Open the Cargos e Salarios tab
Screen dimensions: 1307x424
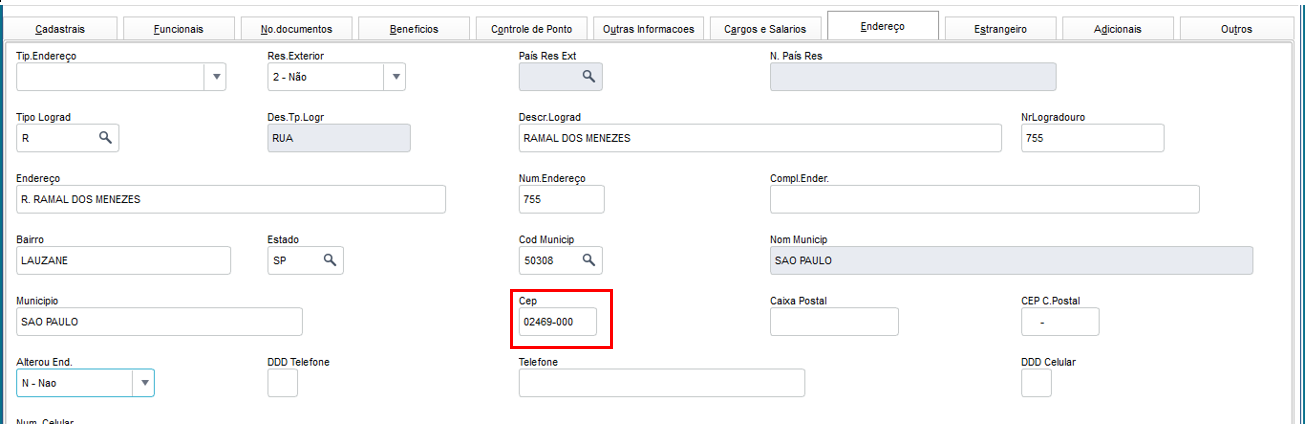766,29
